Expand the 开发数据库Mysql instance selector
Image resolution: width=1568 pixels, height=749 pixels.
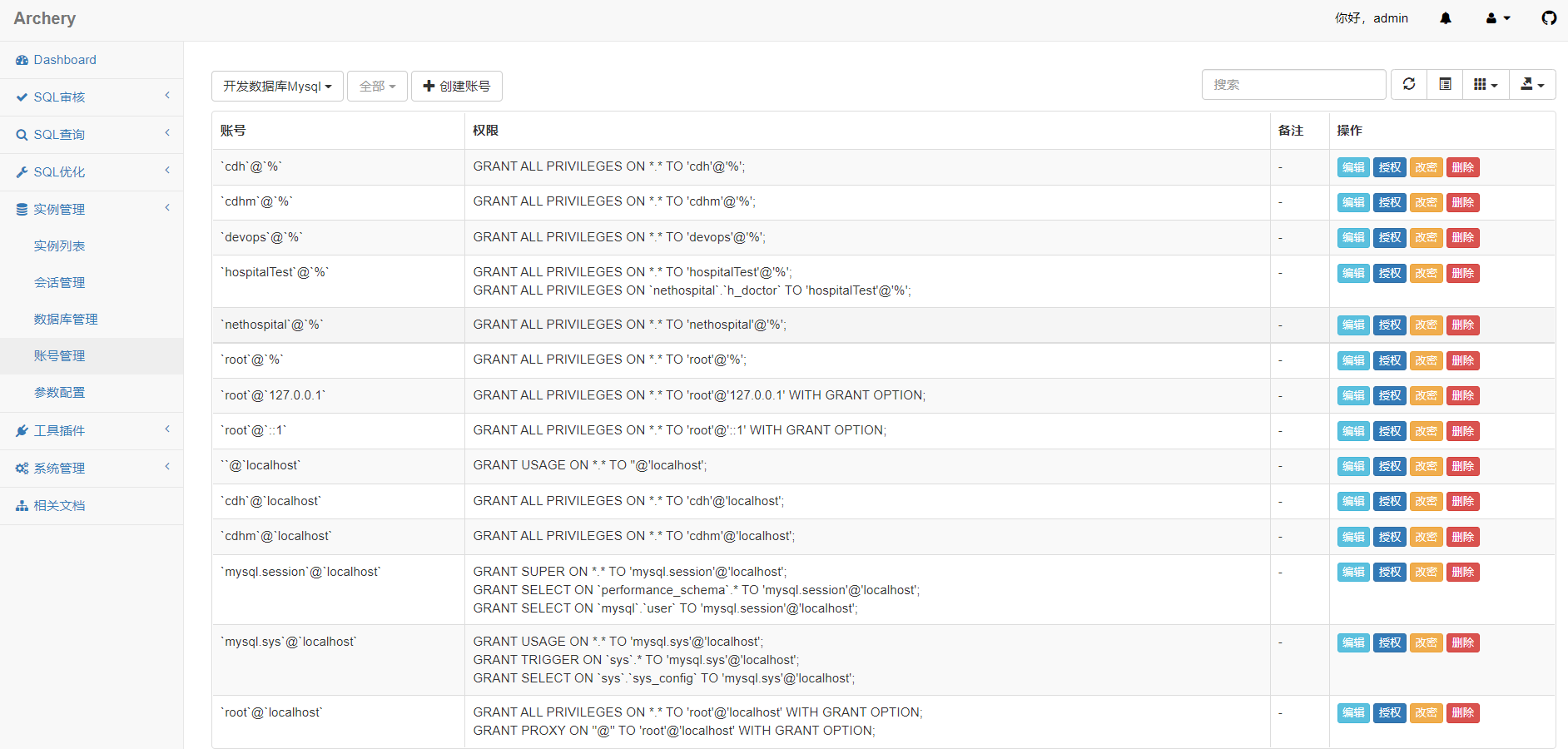[x=277, y=87]
